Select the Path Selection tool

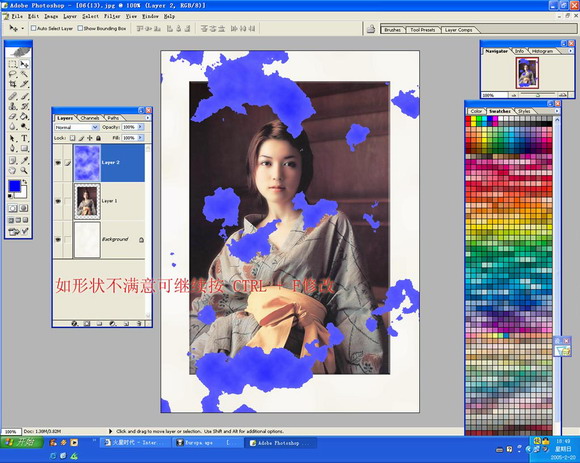tap(13, 138)
